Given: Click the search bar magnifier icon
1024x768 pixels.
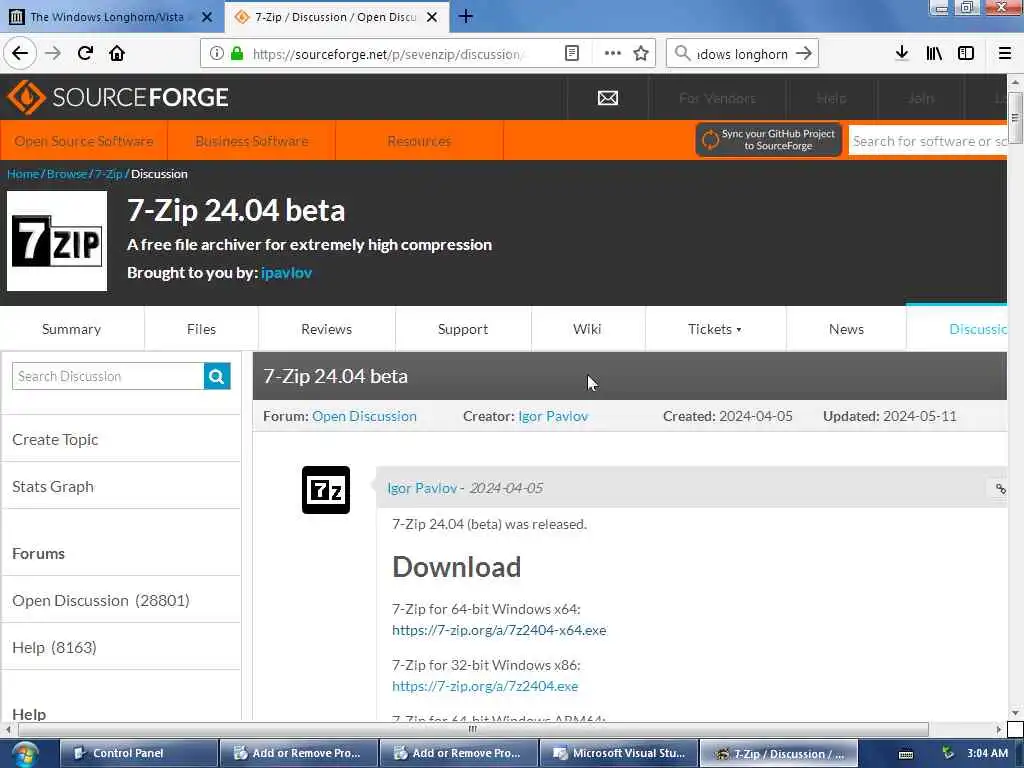Looking at the screenshot, I should pyautogui.click(x=682, y=54).
